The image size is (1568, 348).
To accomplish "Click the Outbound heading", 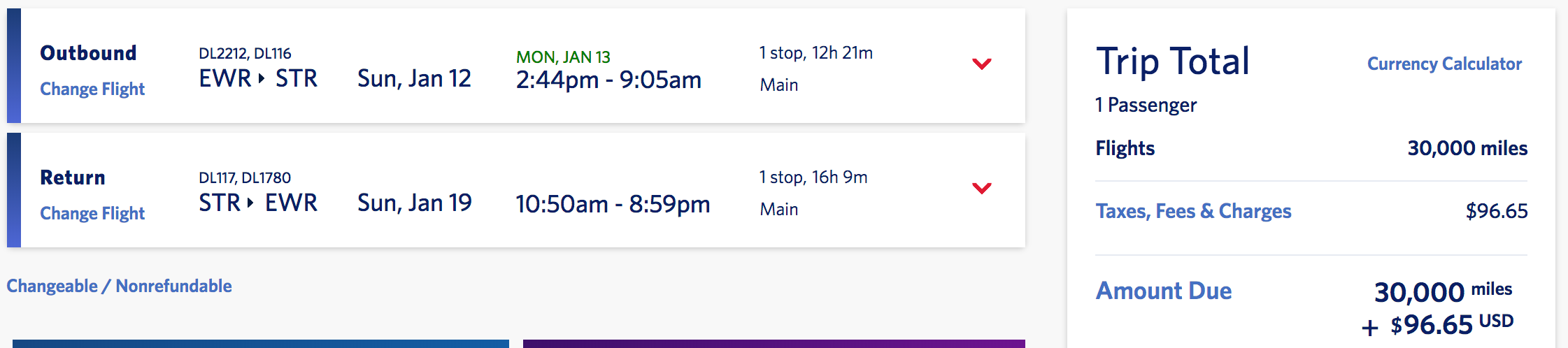I will pos(88,53).
